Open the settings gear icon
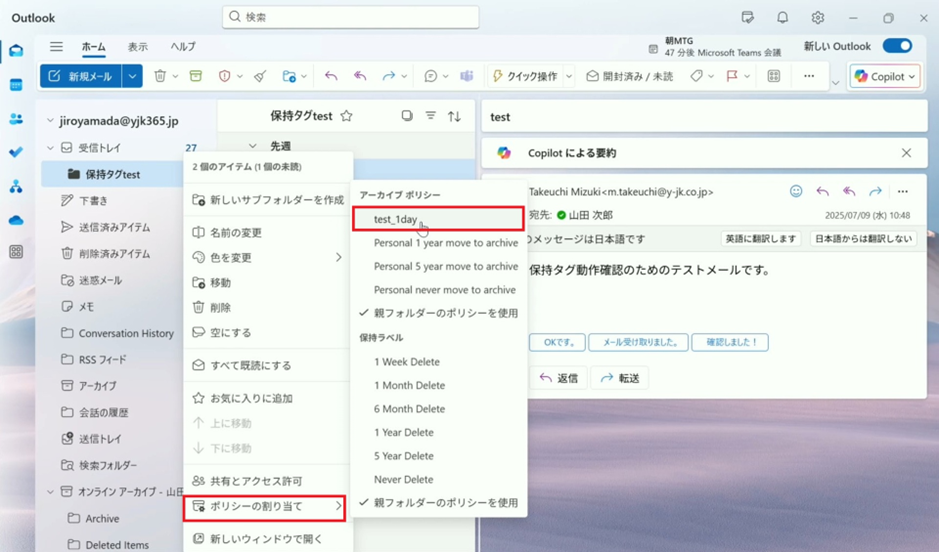This screenshot has width=939, height=552. coord(817,18)
